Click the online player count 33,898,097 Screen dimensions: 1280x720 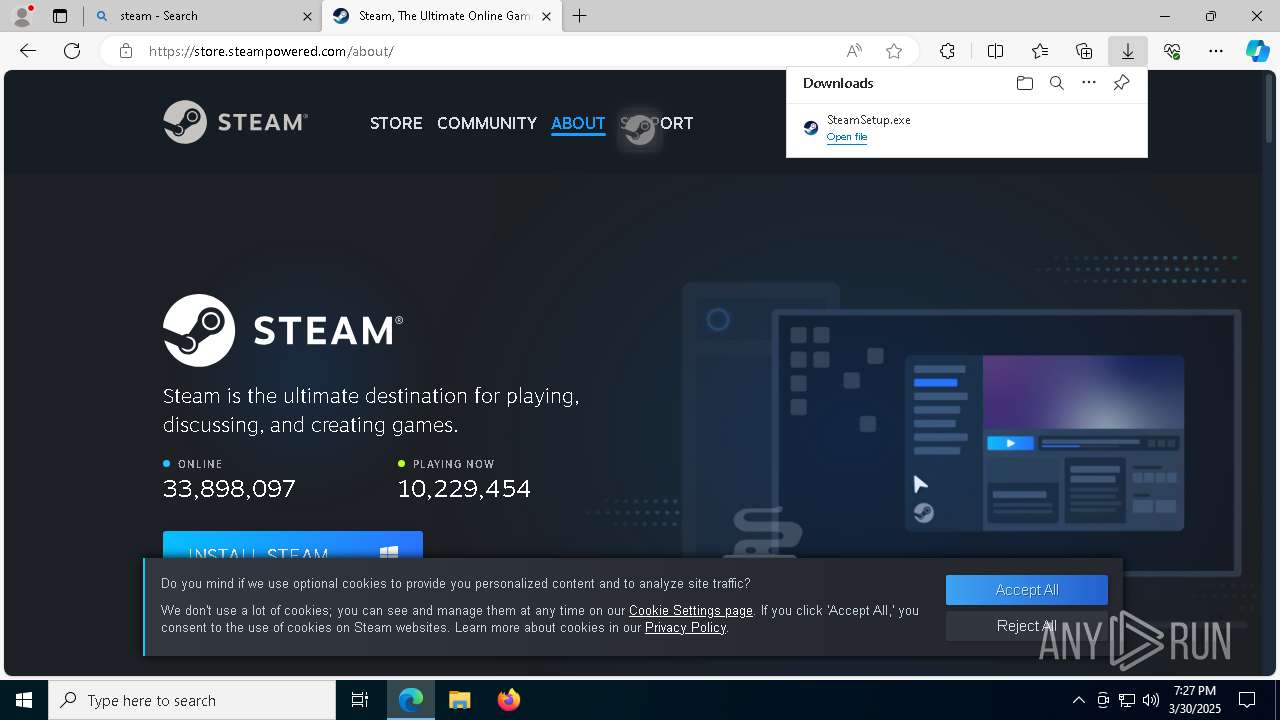point(229,488)
